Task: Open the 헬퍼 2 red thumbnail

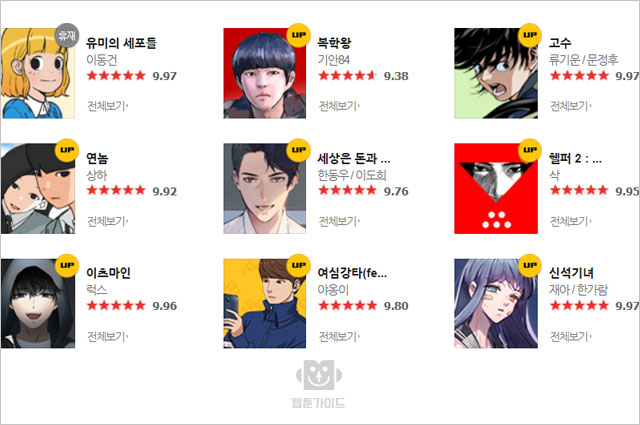Action: [x=496, y=188]
